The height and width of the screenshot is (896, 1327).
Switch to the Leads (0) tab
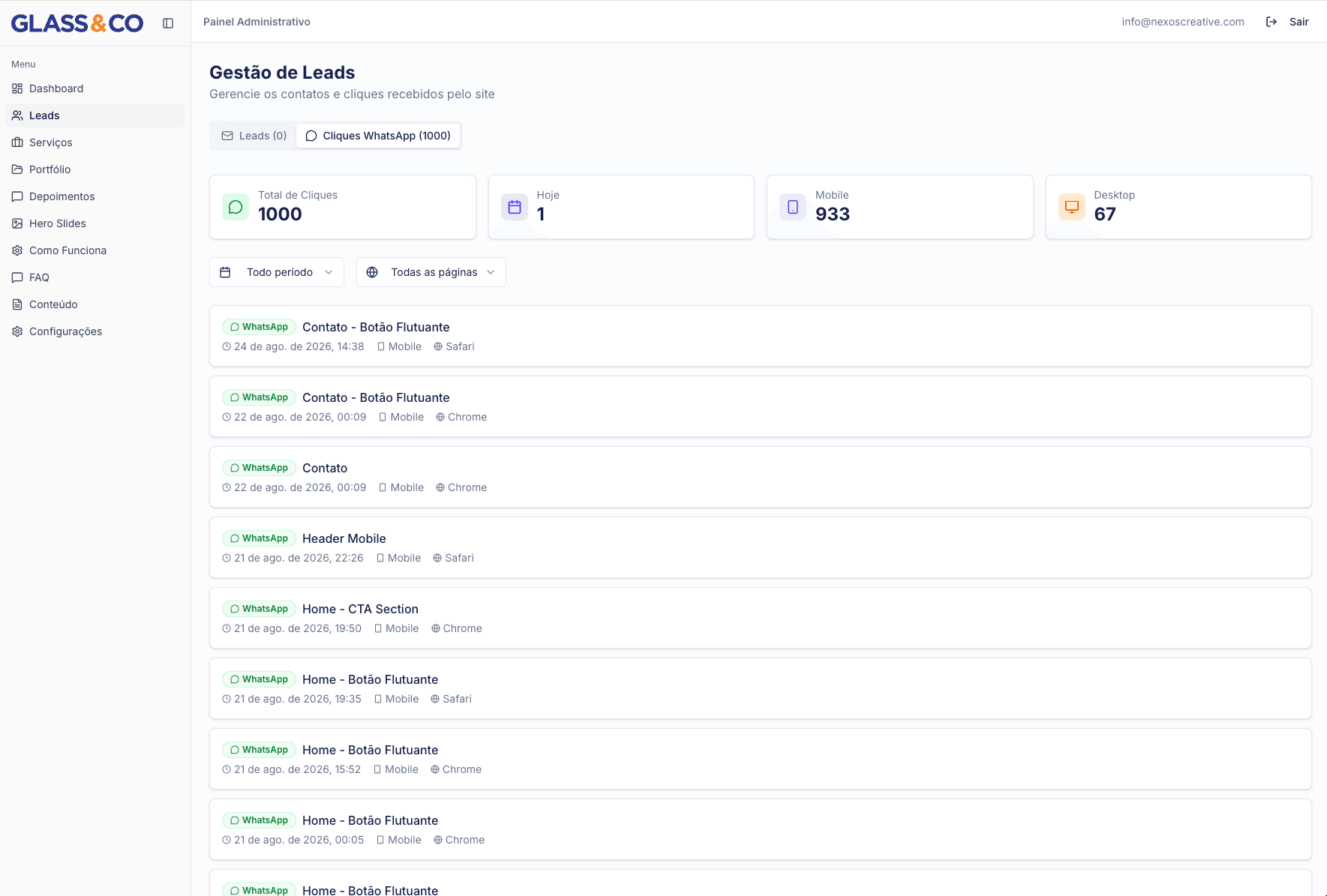coord(254,136)
